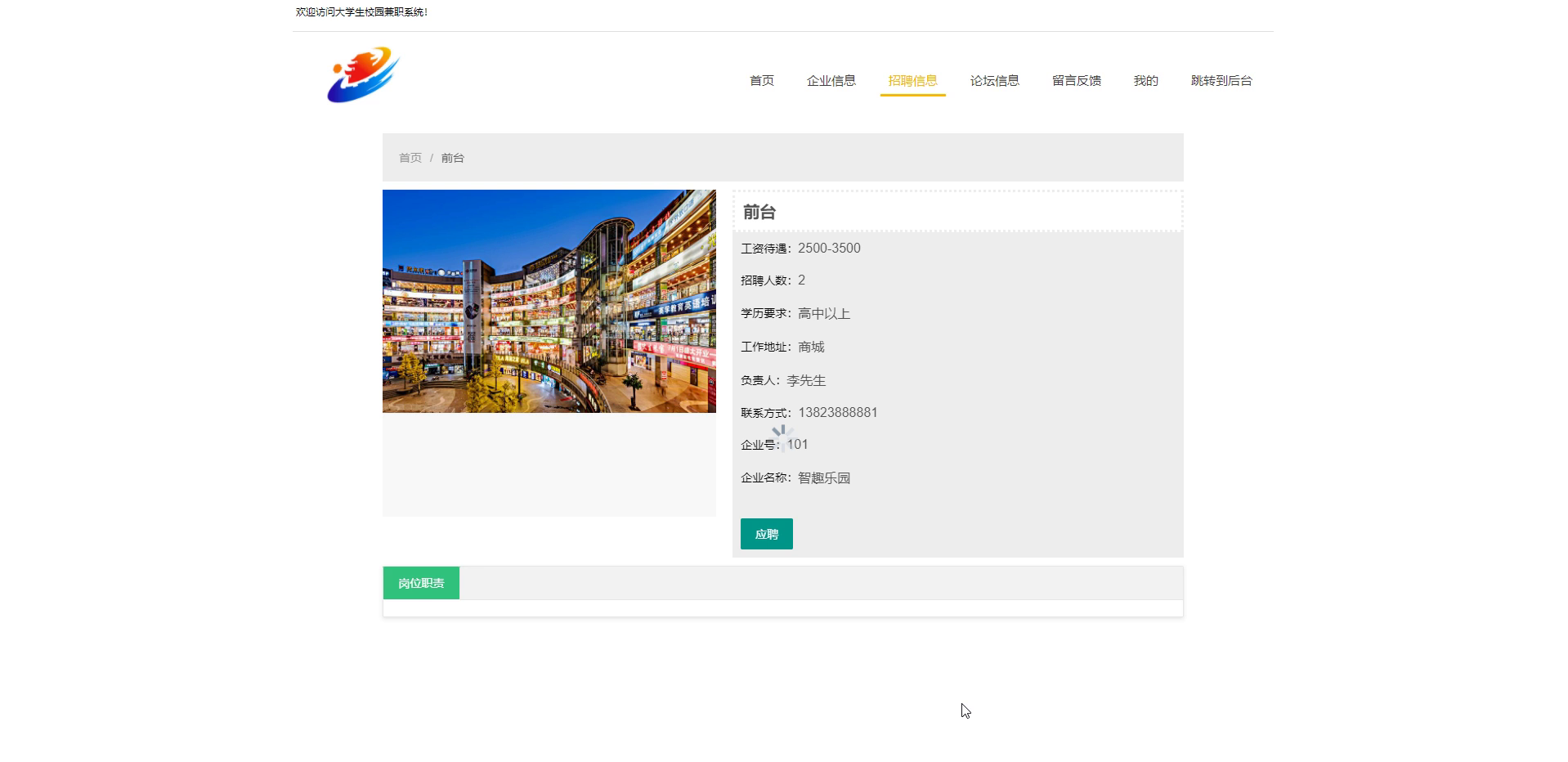The height and width of the screenshot is (762, 1568).
Task: Click 招聘人数 value 2
Action: (x=802, y=280)
